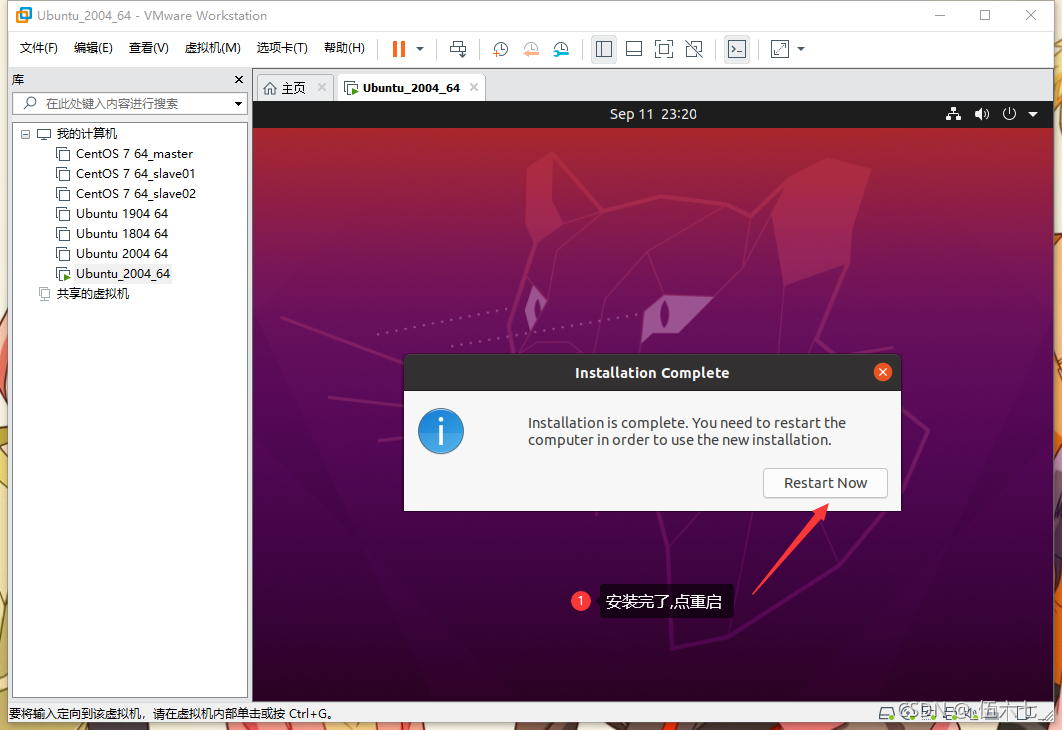
Task: Take a snapshot of the virtual machine
Action: (500, 49)
